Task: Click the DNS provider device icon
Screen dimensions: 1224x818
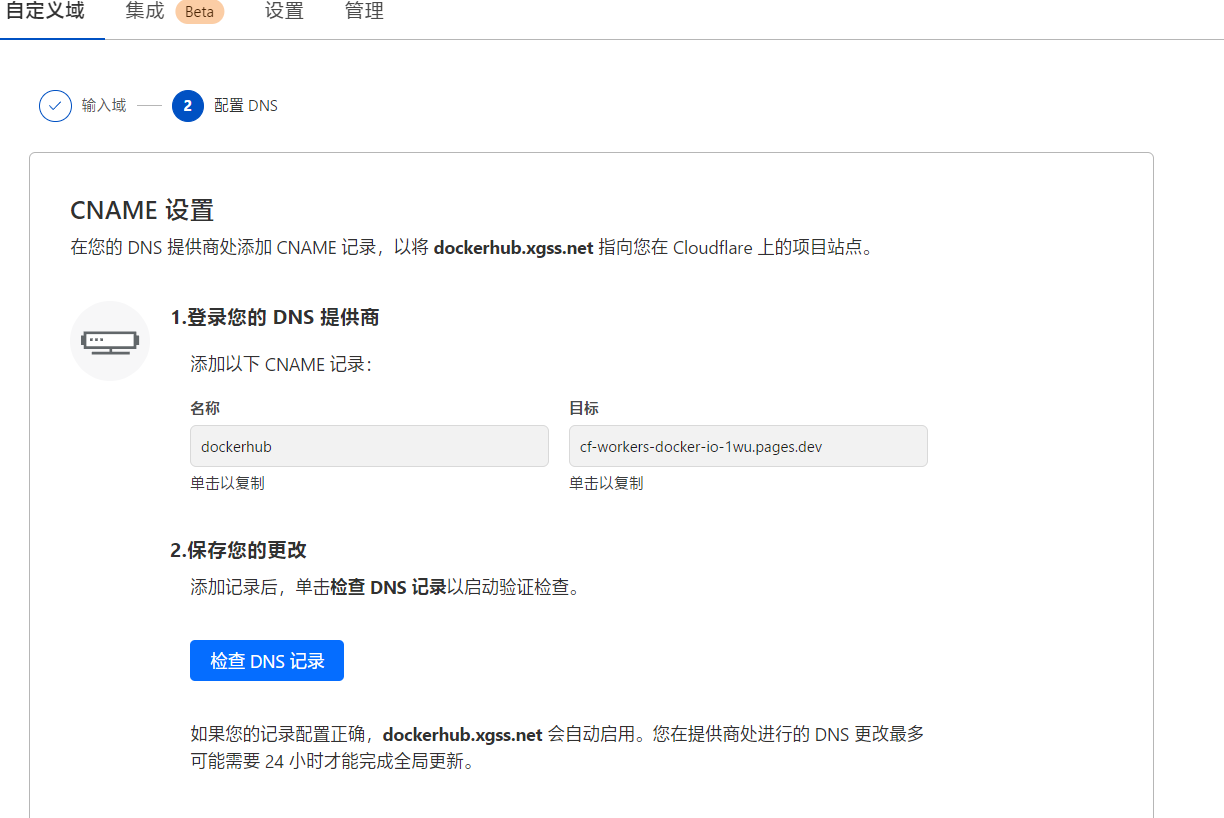Action: click(110, 341)
